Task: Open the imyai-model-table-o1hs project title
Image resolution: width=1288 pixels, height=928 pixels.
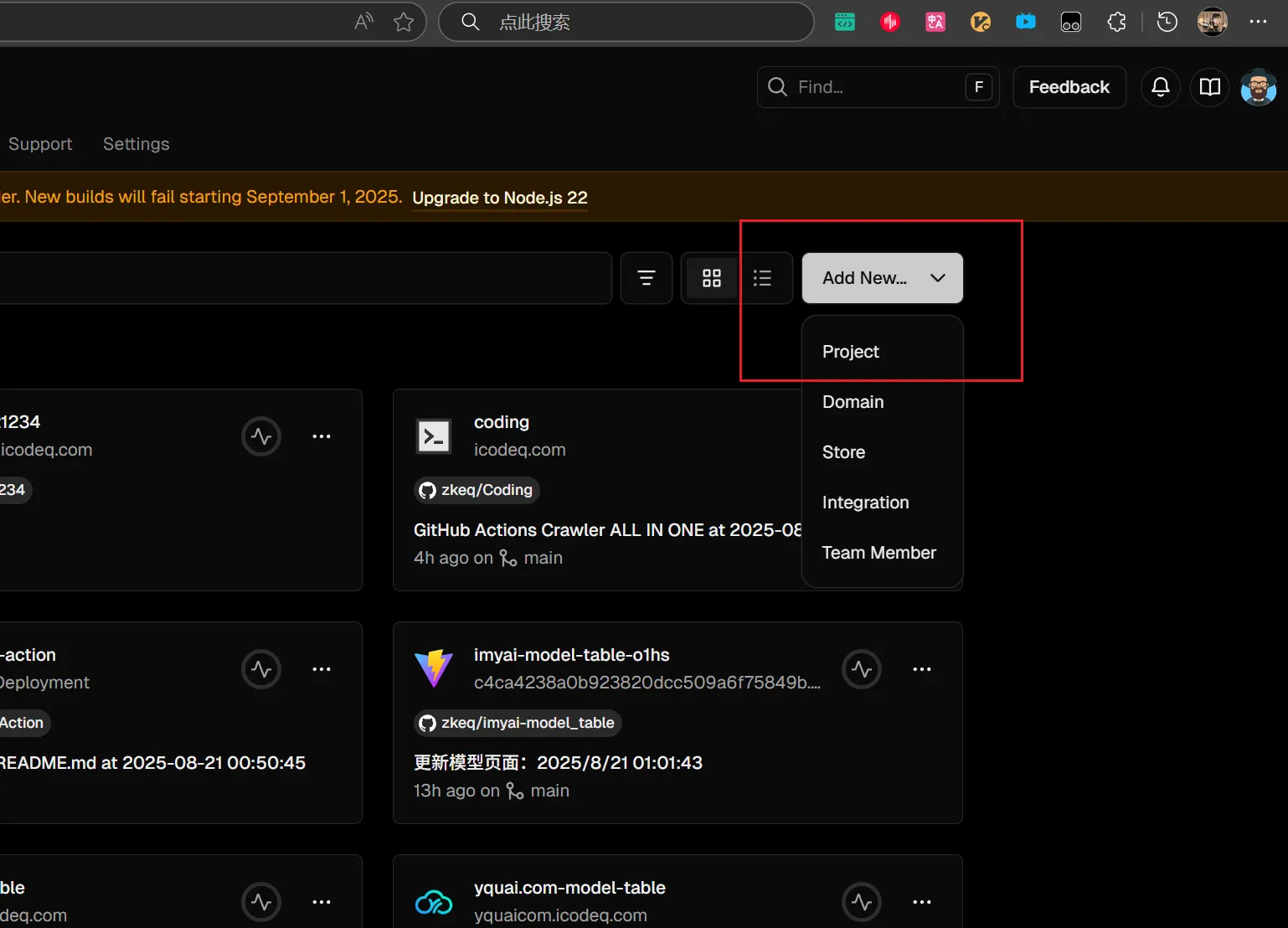Action: click(572, 655)
